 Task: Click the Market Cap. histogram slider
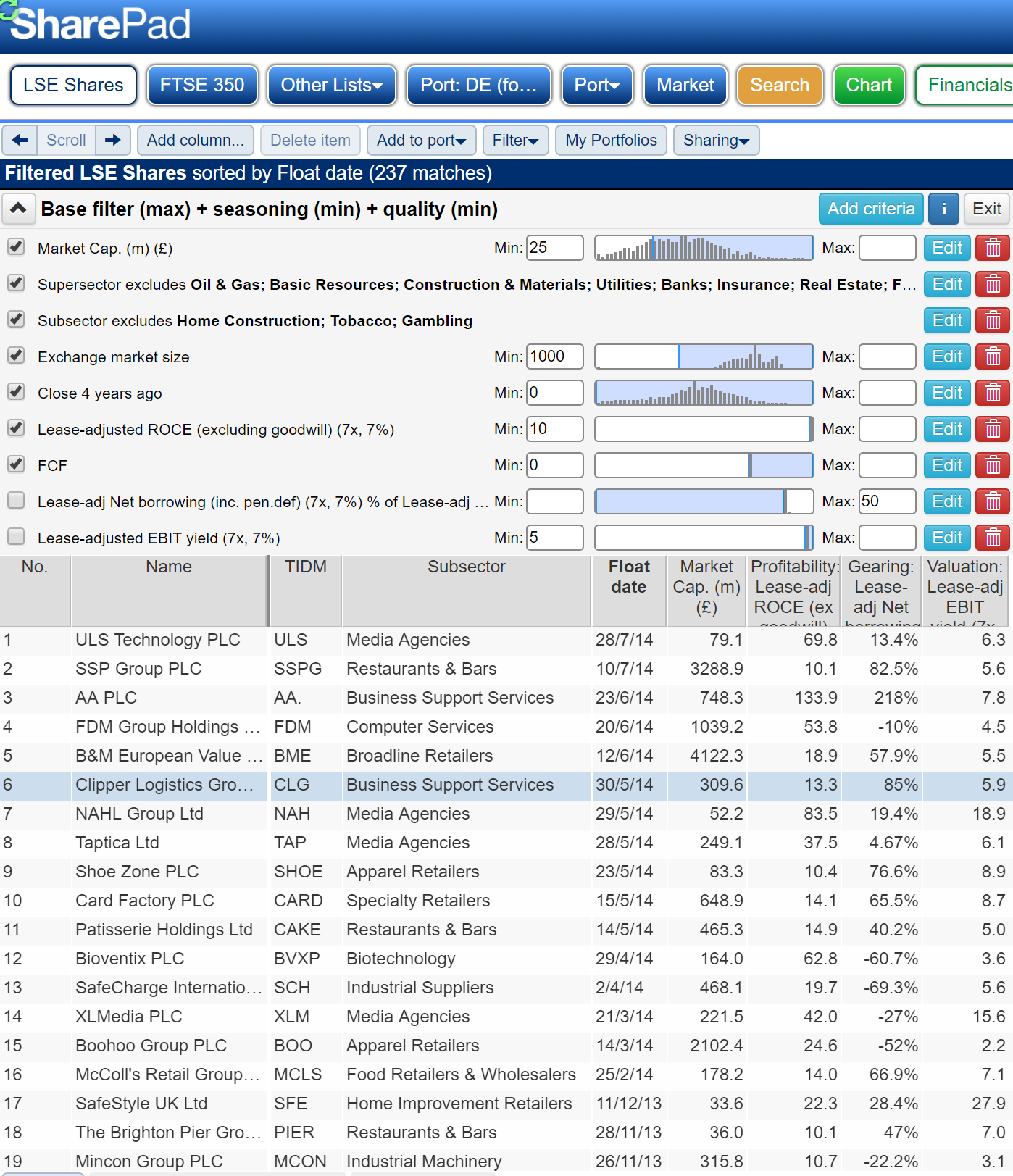[704, 248]
